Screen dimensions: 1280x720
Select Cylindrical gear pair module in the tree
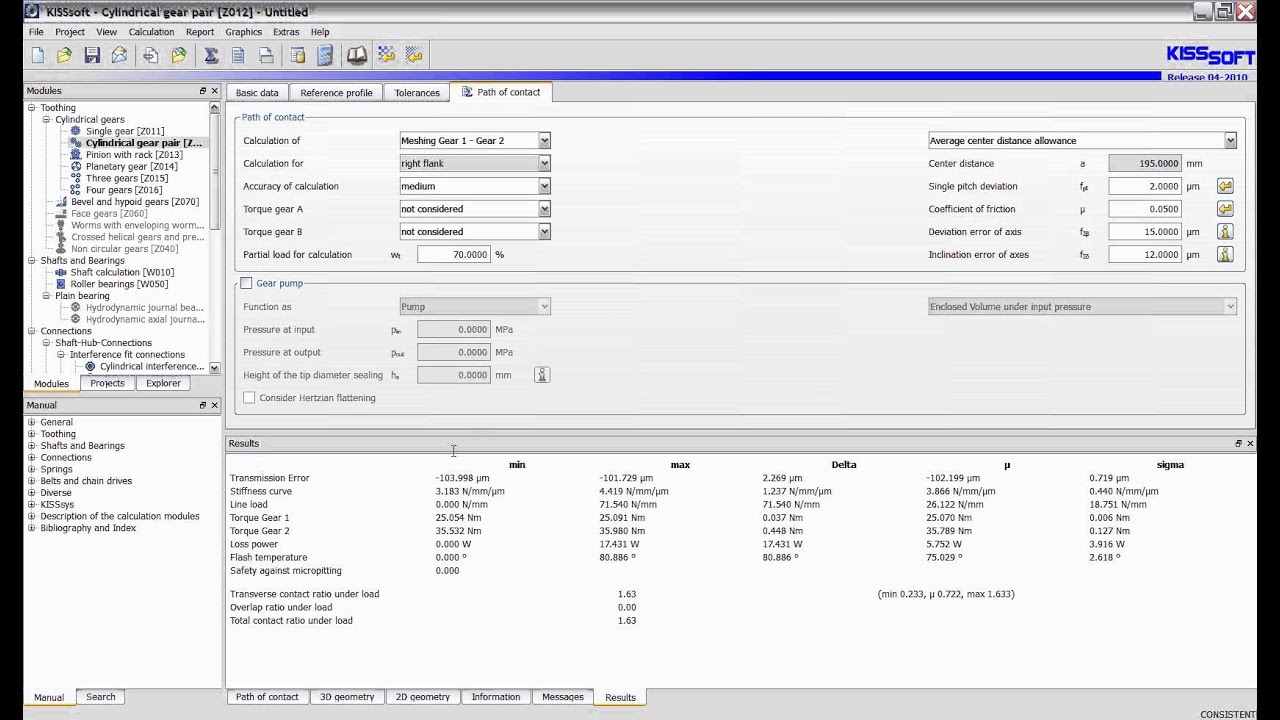pos(143,143)
